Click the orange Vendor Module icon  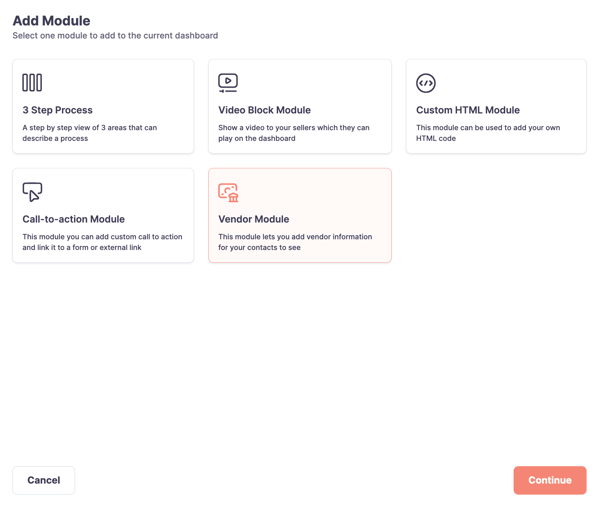[228, 192]
